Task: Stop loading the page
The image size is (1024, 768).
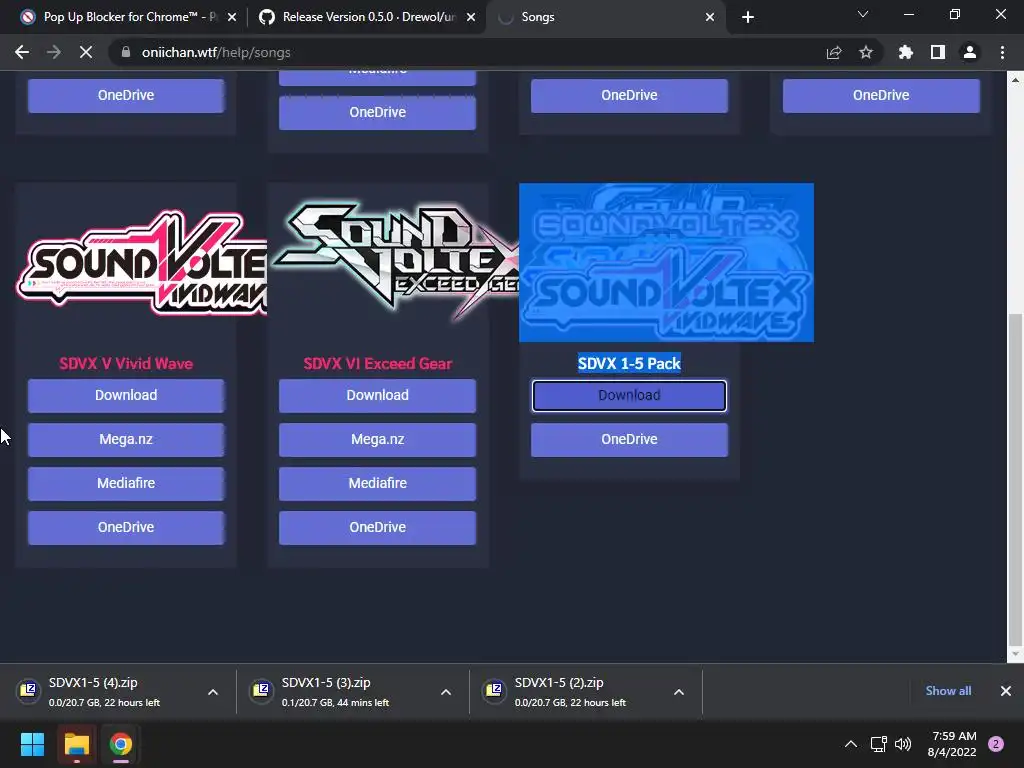Action: point(86,52)
